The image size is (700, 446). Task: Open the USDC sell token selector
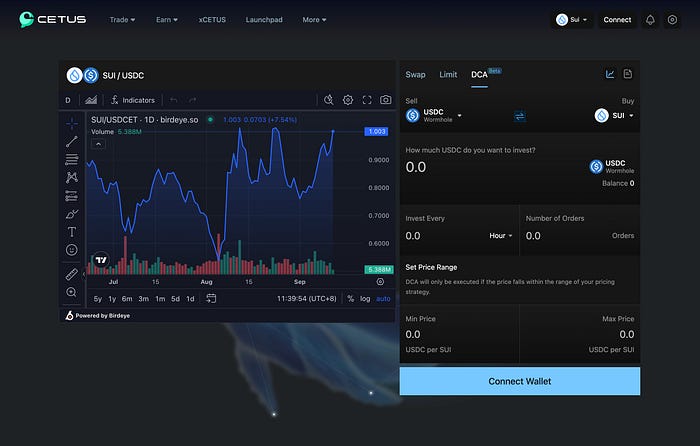pos(434,116)
